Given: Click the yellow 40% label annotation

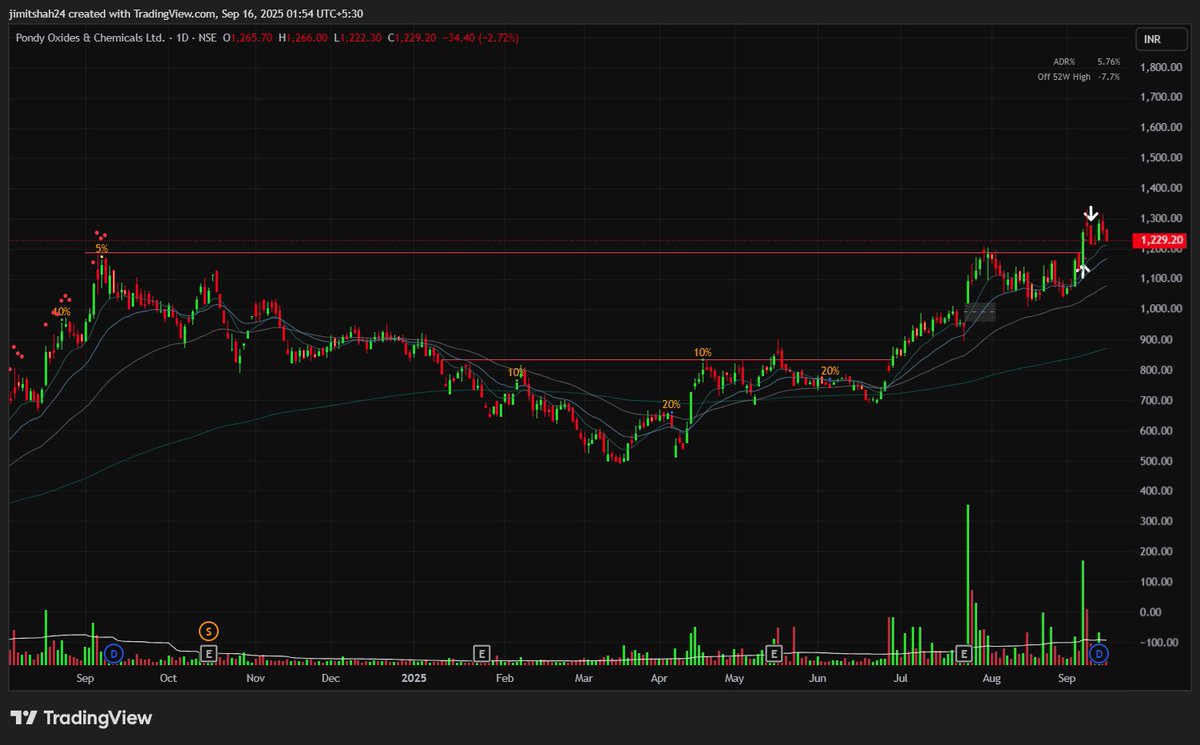Looking at the screenshot, I should pyautogui.click(x=62, y=311).
